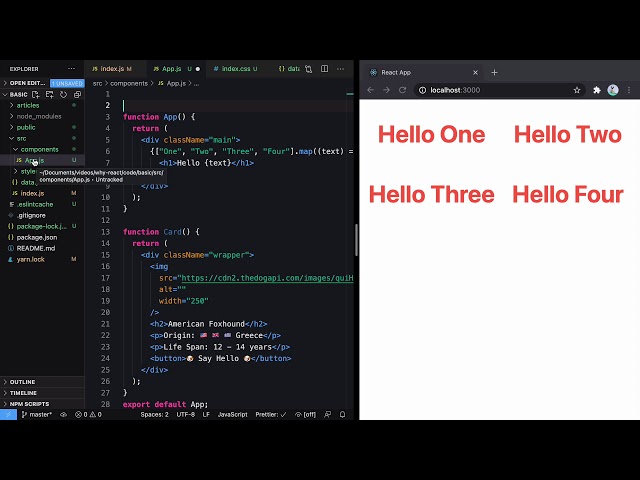This screenshot has width=640, height=480.
Task: Expand the public folder
Action: (x=26, y=127)
